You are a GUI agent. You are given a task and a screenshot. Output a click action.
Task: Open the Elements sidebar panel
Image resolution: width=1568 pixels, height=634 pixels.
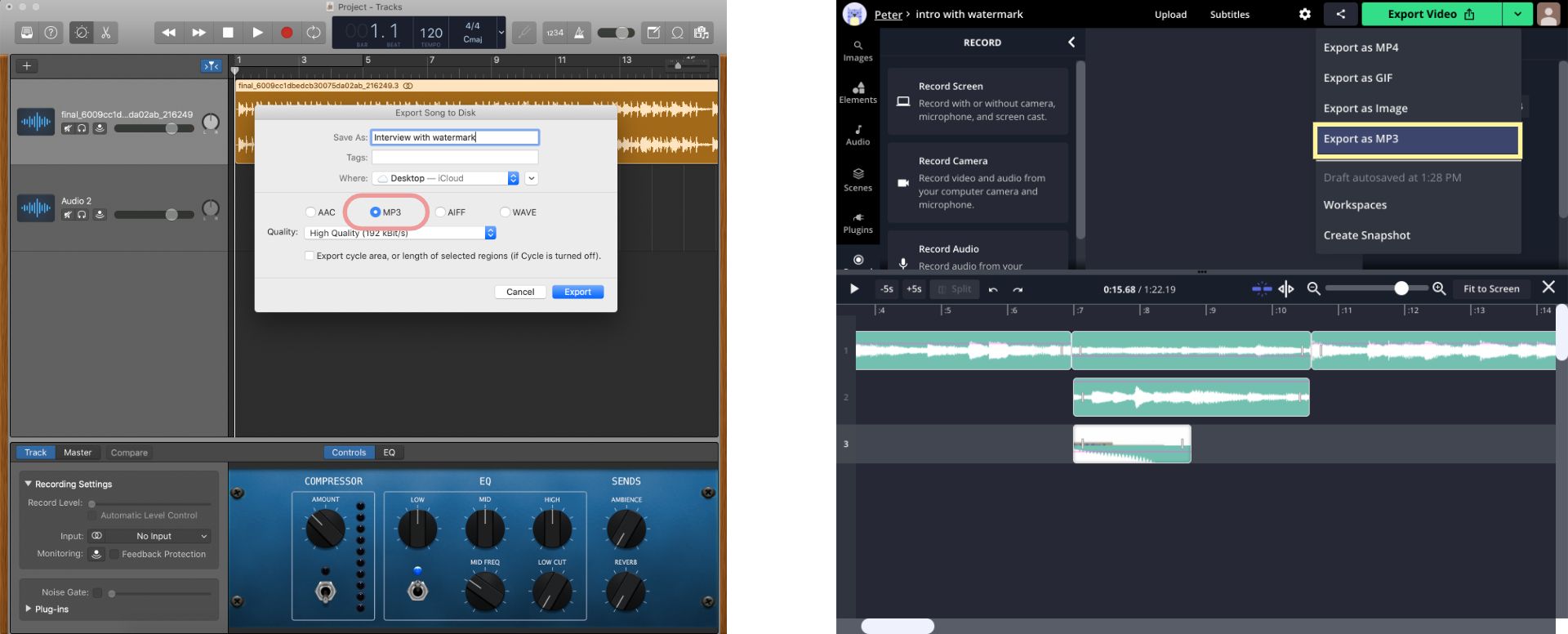[x=857, y=92]
